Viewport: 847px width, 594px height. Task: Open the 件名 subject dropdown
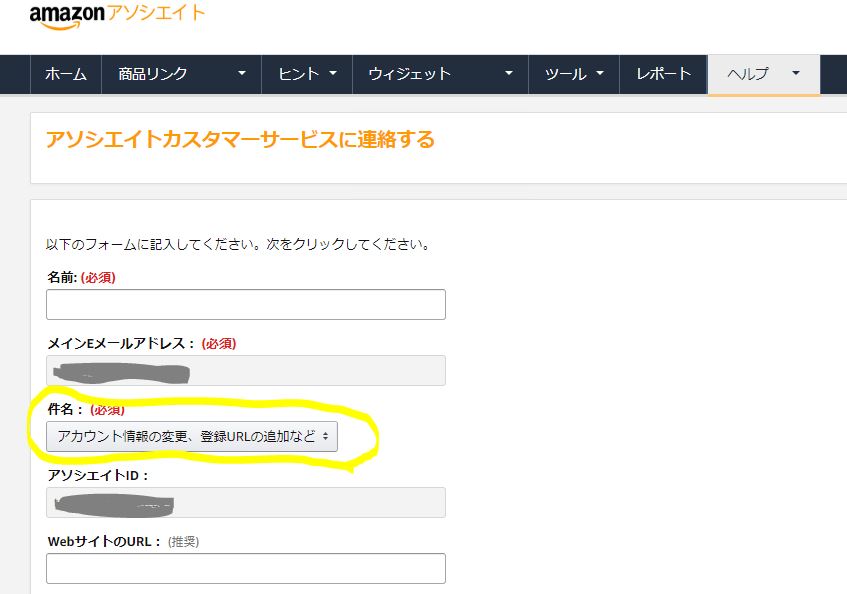click(192, 436)
